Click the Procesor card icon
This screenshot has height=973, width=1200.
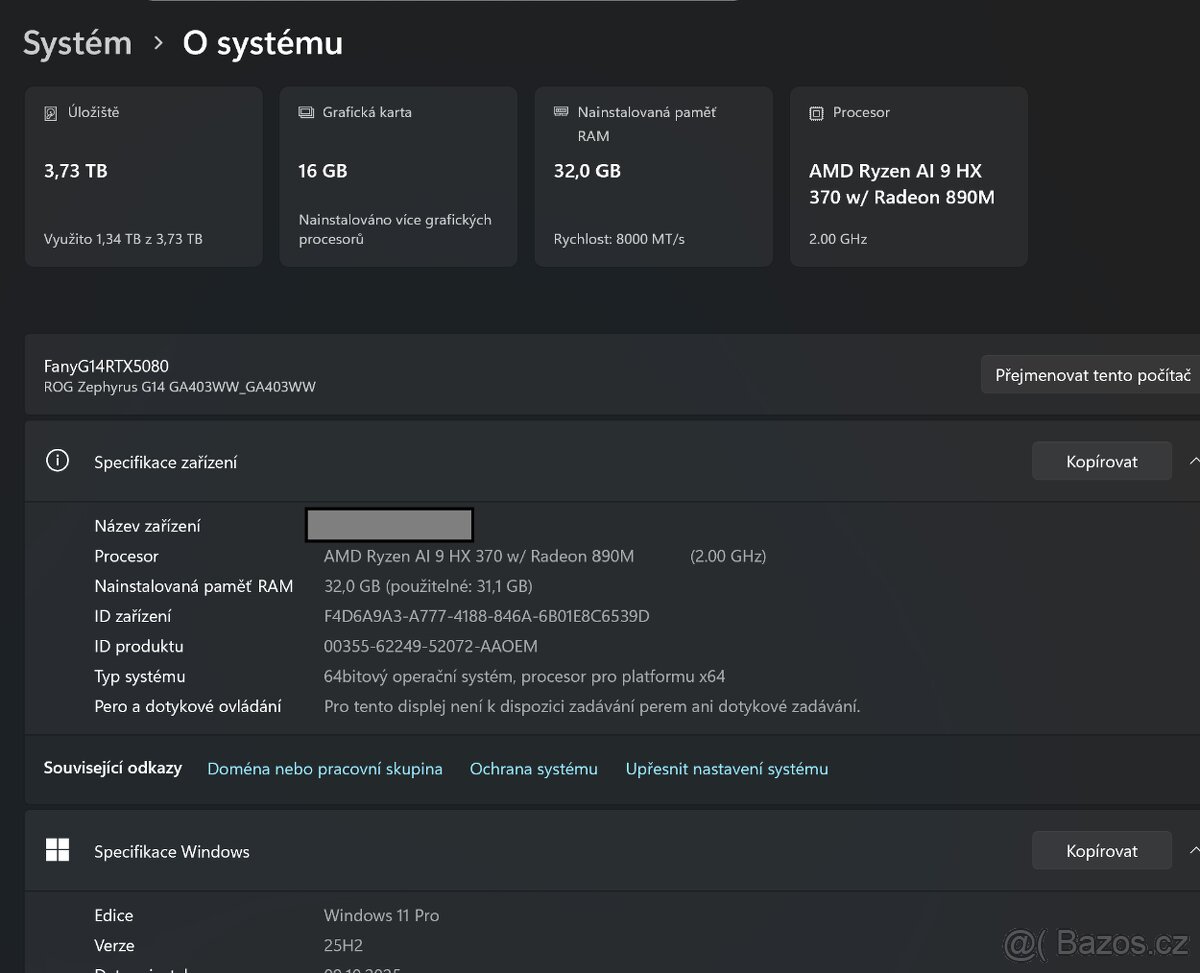click(x=815, y=112)
